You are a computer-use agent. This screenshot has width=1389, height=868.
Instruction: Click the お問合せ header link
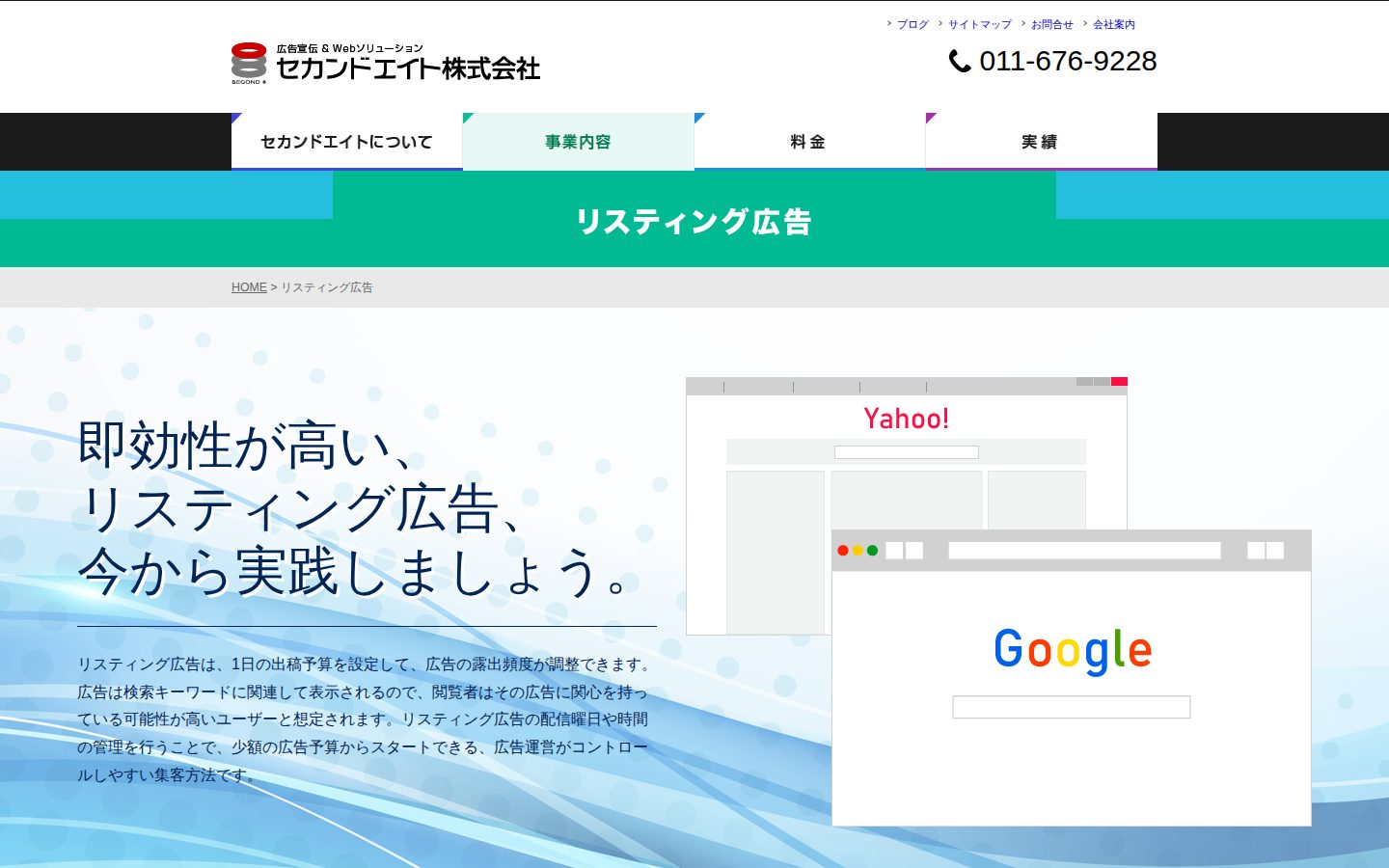[1051, 24]
